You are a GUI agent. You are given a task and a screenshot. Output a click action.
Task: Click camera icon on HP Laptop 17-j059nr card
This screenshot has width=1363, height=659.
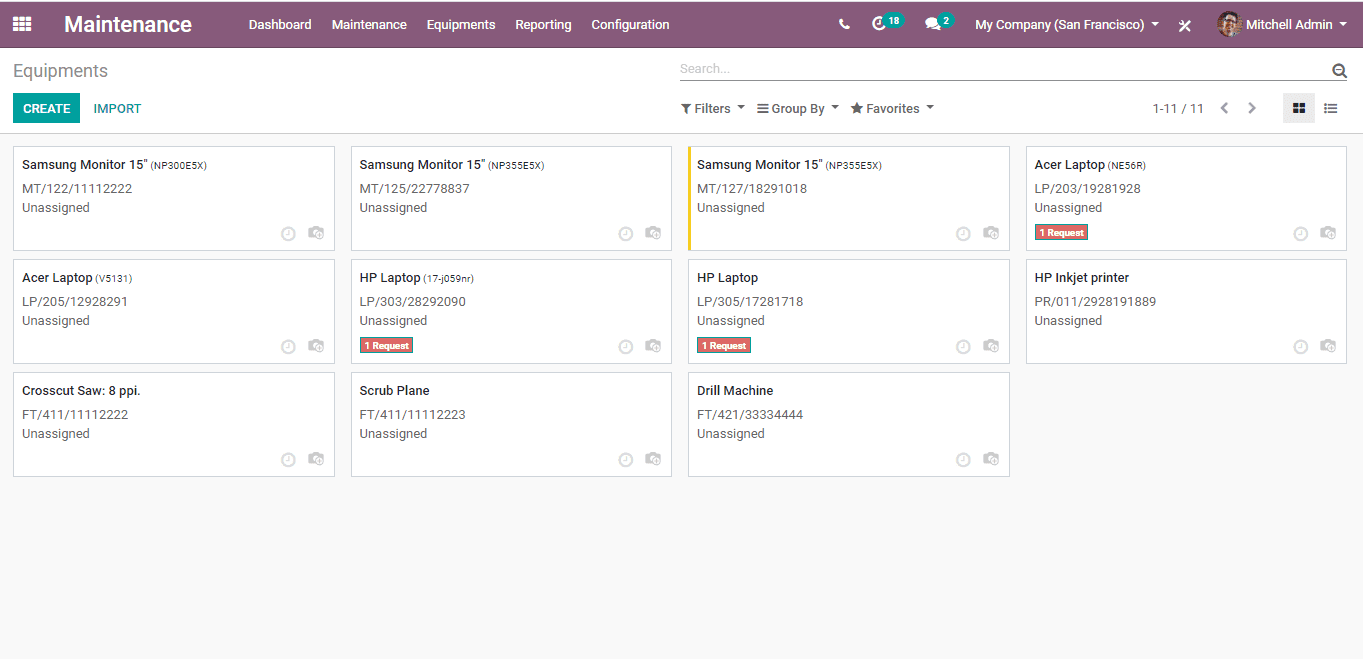pyautogui.click(x=653, y=346)
